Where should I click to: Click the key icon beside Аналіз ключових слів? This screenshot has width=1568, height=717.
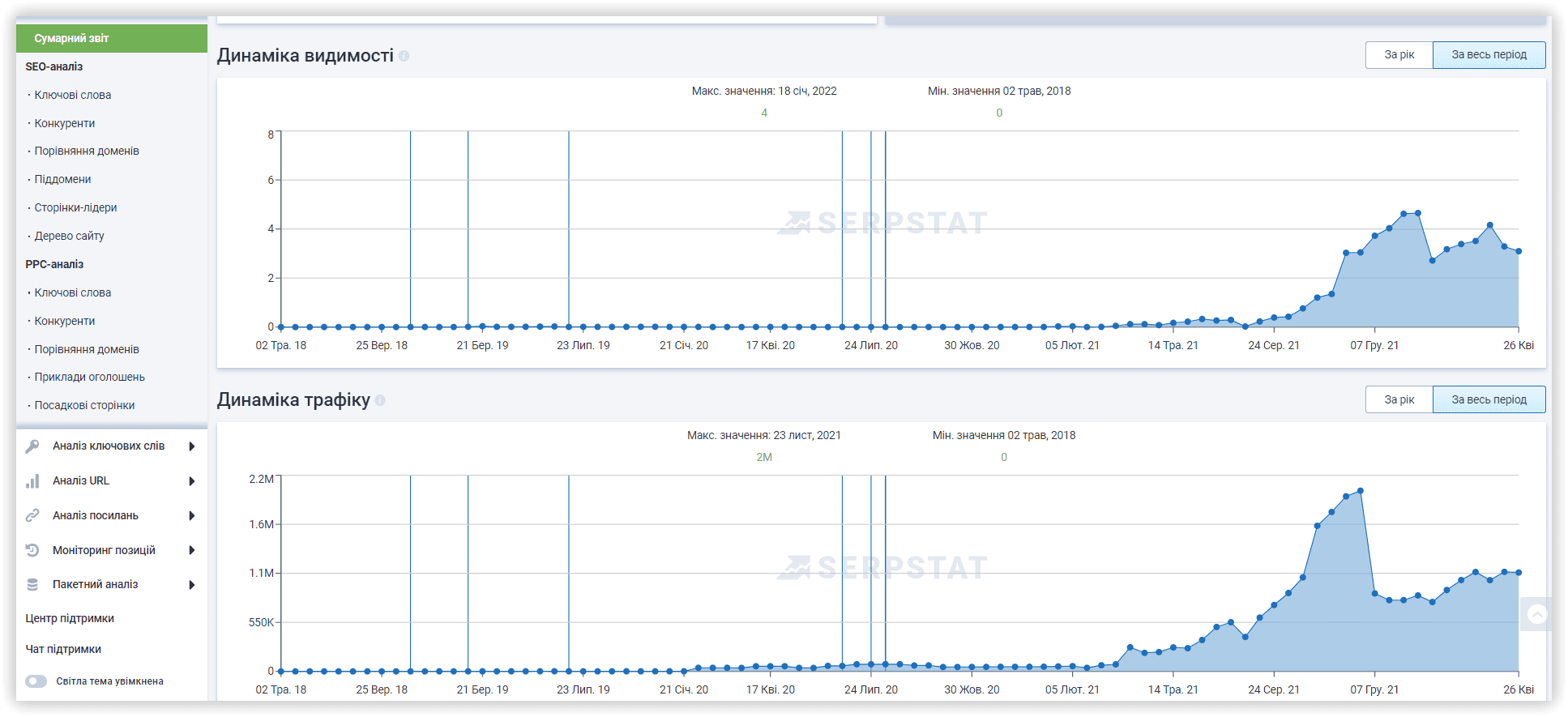pyautogui.click(x=32, y=446)
